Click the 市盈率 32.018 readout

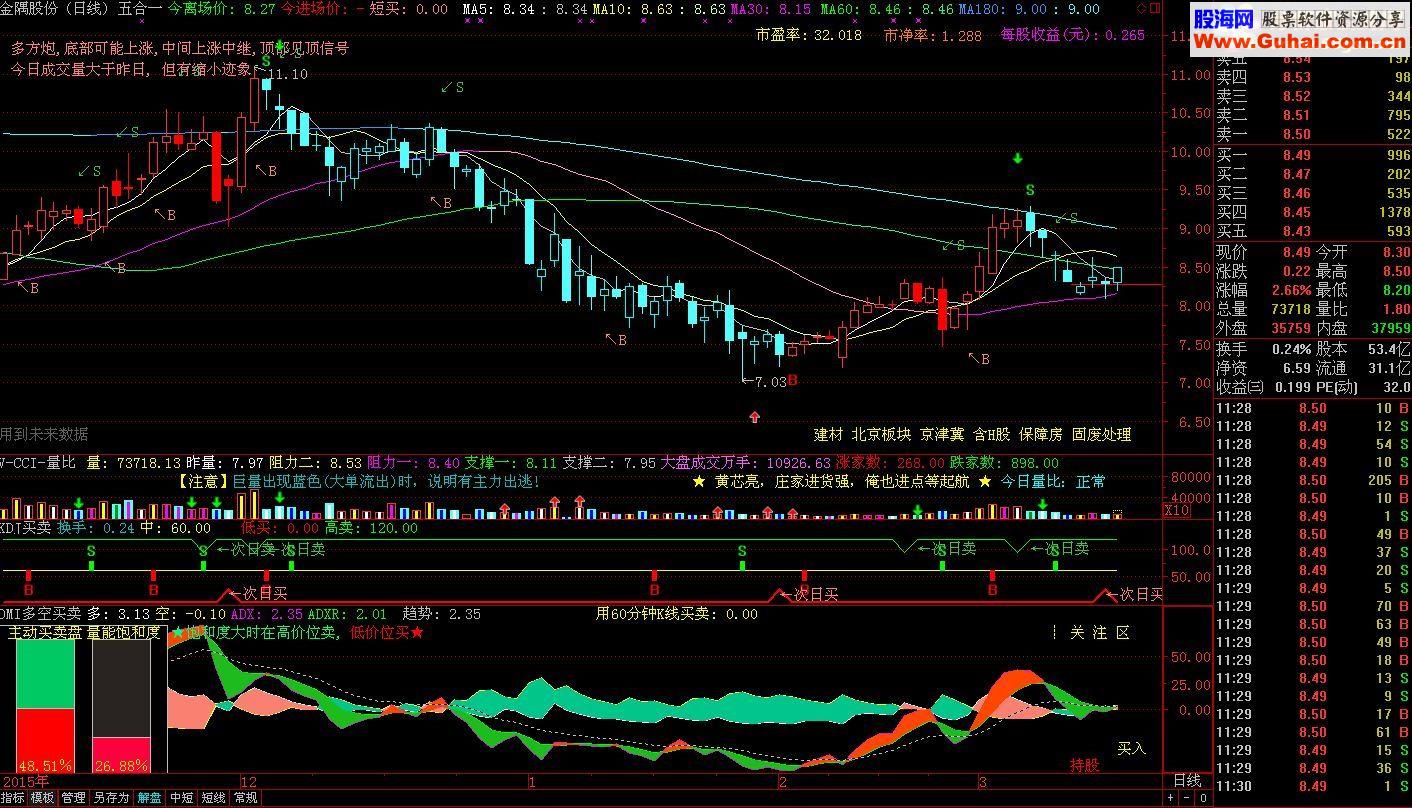click(x=809, y=35)
